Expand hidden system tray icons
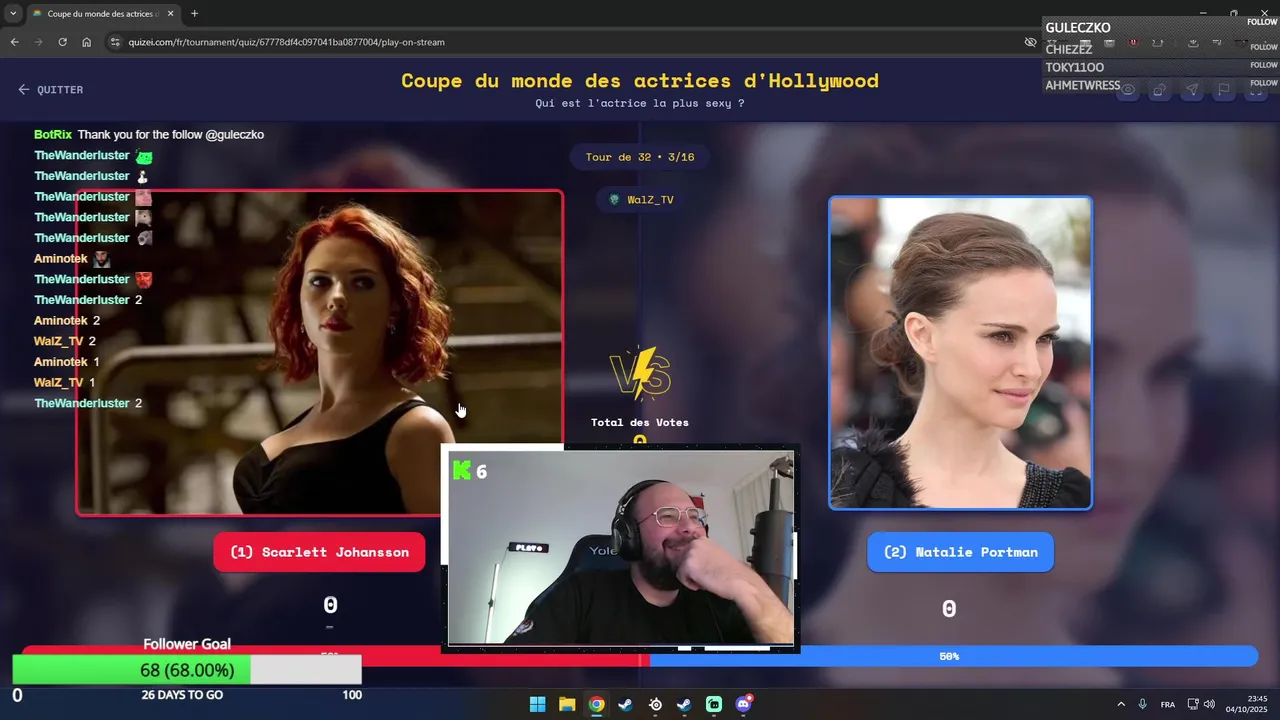 click(x=1121, y=704)
